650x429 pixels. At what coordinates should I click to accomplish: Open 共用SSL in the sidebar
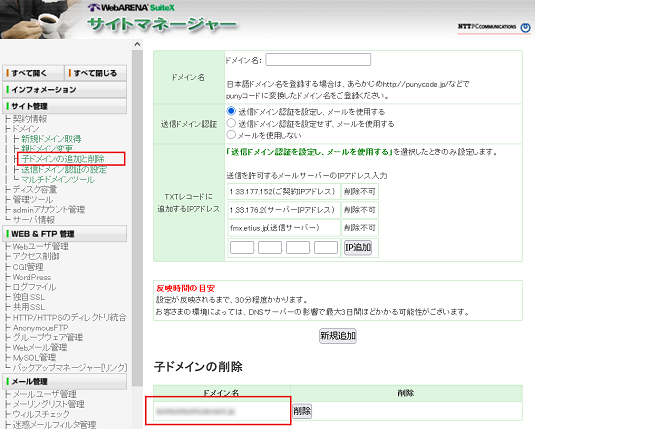(x=29, y=307)
